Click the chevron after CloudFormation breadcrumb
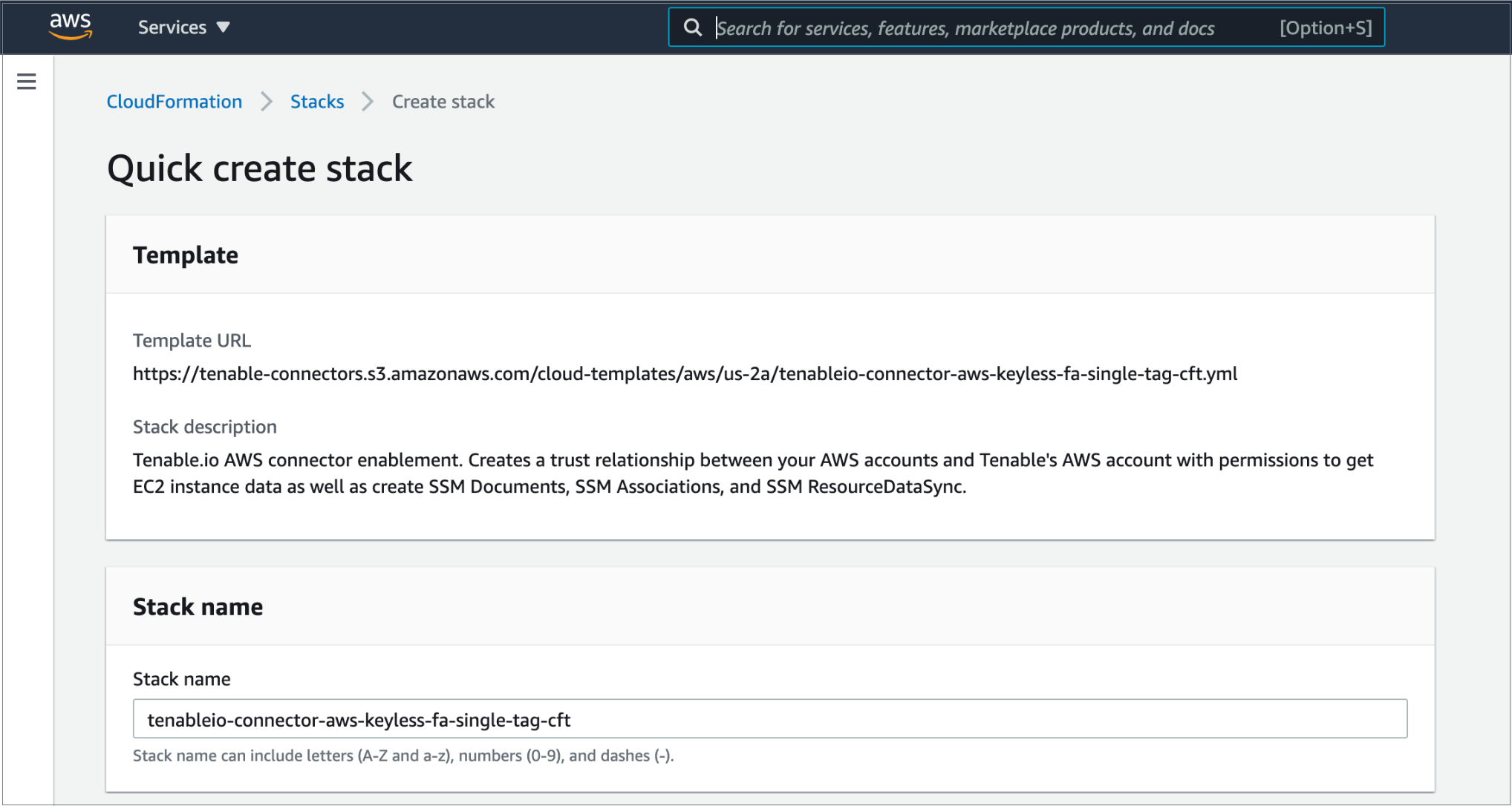 (267, 102)
